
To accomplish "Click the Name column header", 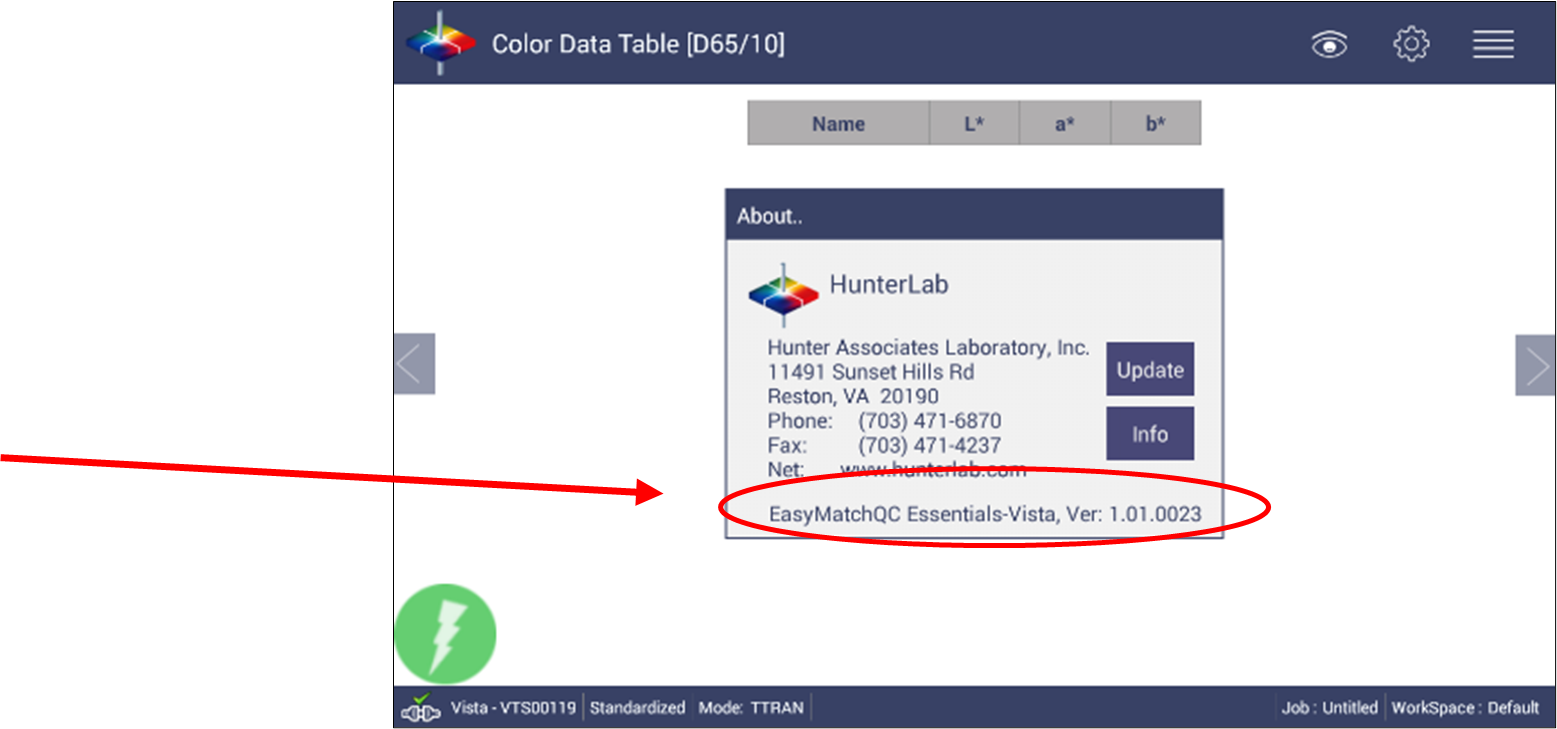I will point(838,124).
